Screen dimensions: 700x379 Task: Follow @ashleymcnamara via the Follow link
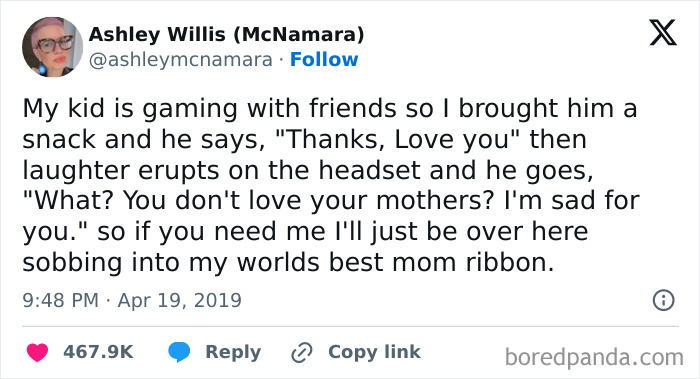point(324,59)
